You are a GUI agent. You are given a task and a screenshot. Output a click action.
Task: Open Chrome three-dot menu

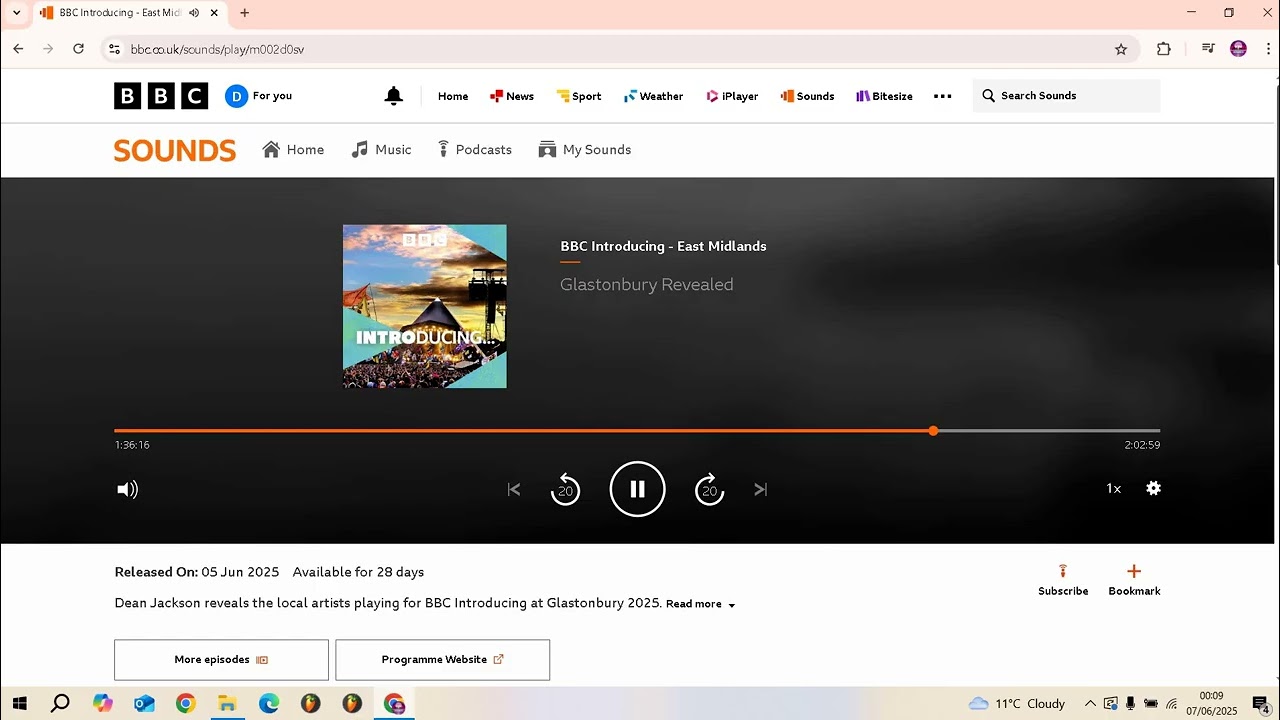click(x=1269, y=49)
